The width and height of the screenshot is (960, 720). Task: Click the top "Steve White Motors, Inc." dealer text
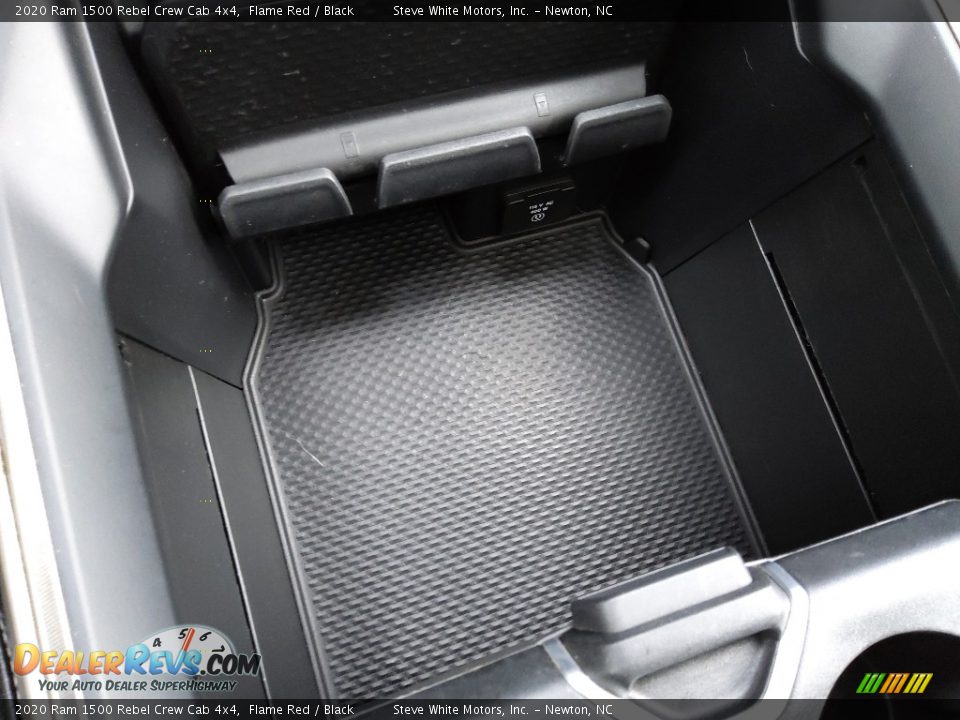coord(460,11)
